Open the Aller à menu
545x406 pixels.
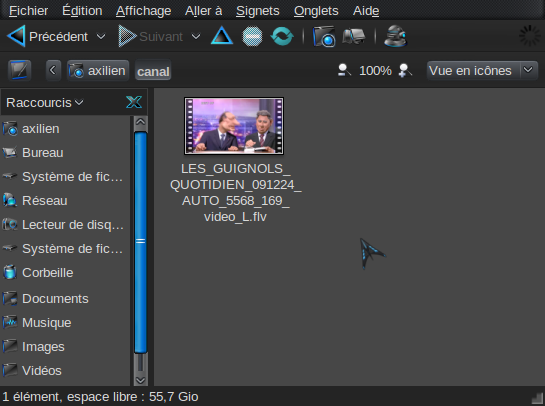click(x=203, y=11)
